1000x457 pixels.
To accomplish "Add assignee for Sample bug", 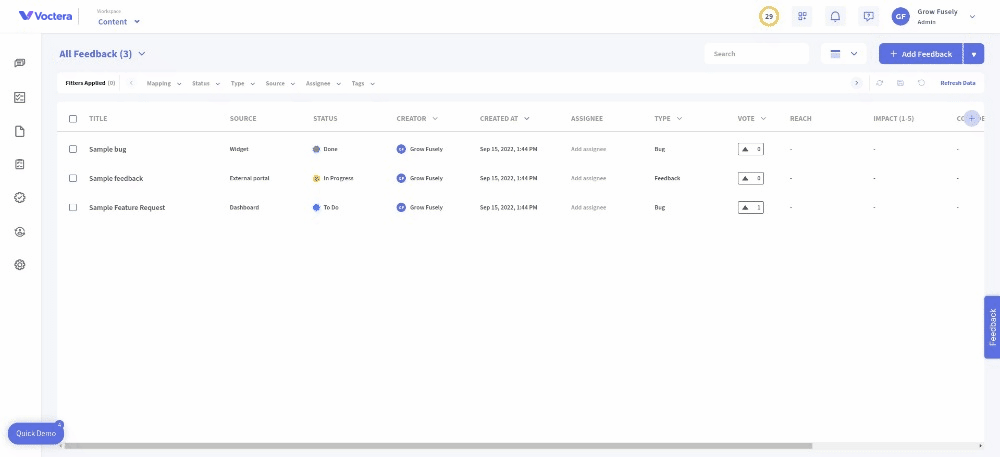I will (588, 149).
